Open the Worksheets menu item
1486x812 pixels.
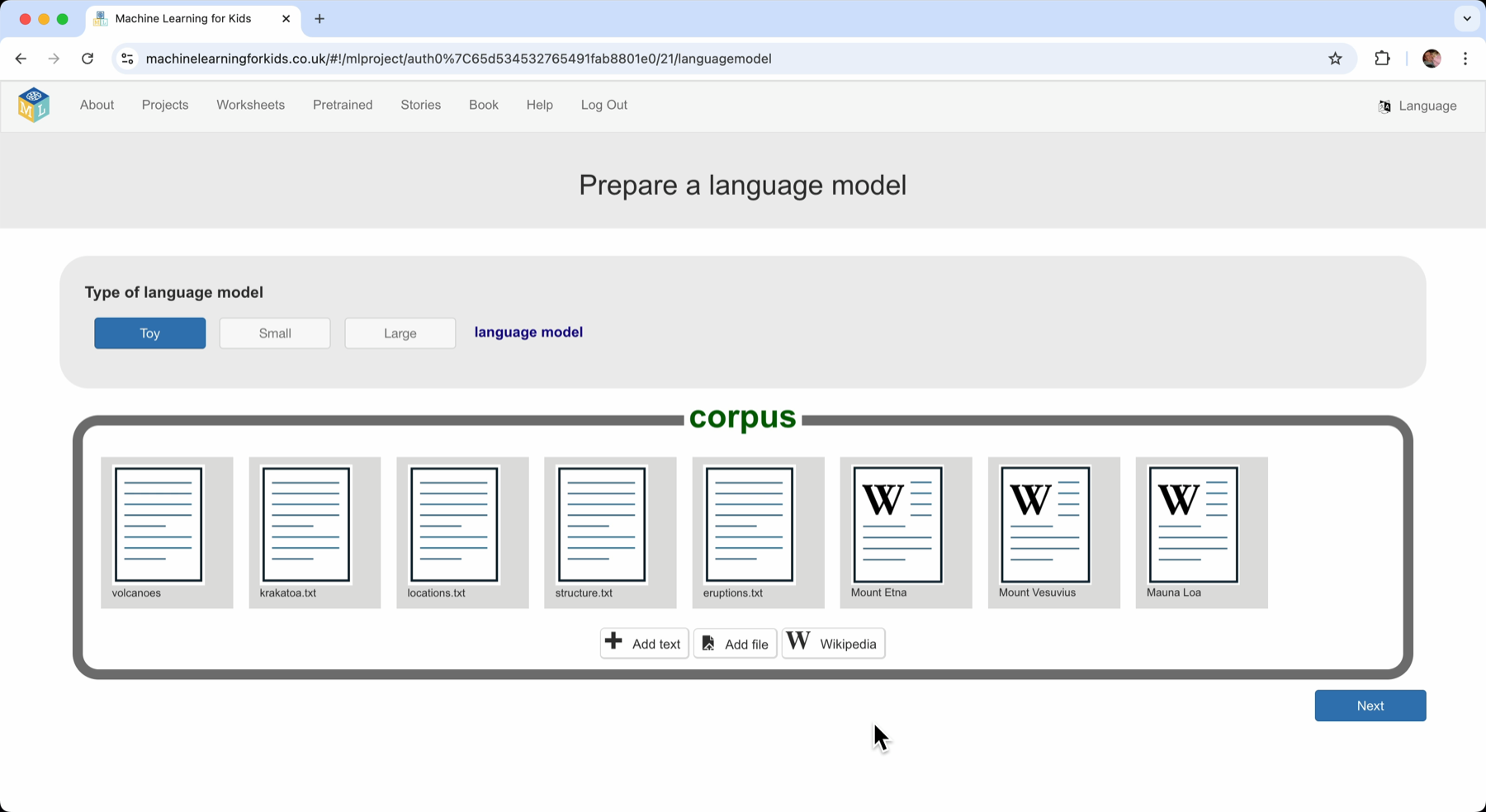(x=250, y=105)
